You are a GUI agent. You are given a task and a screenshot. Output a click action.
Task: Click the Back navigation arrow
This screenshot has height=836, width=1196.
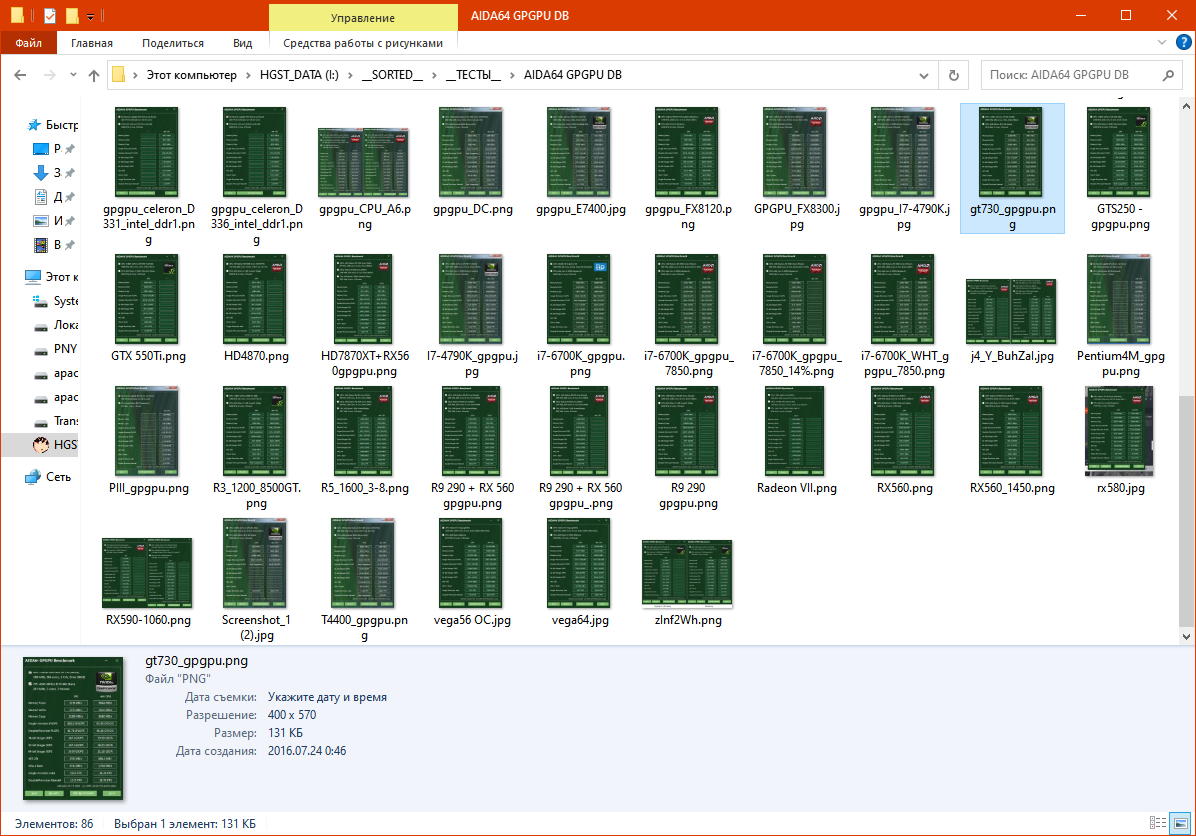click(x=21, y=75)
